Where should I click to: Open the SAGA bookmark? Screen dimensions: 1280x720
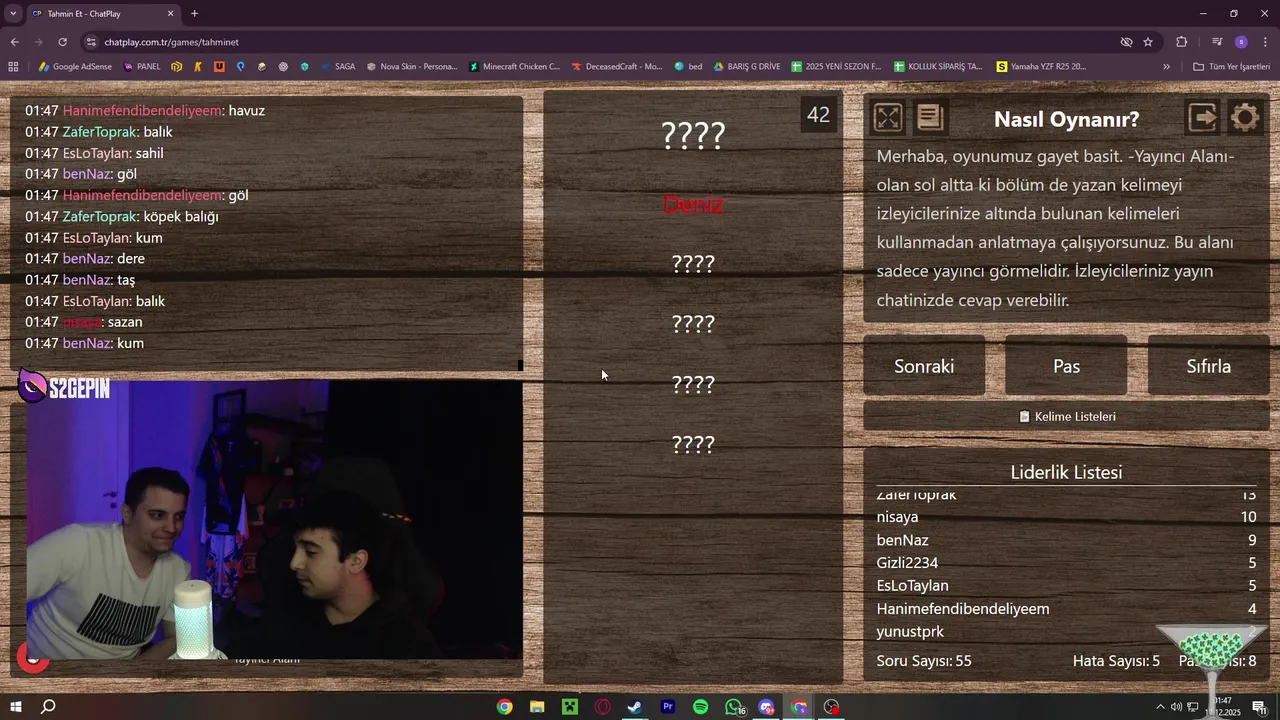[338, 66]
